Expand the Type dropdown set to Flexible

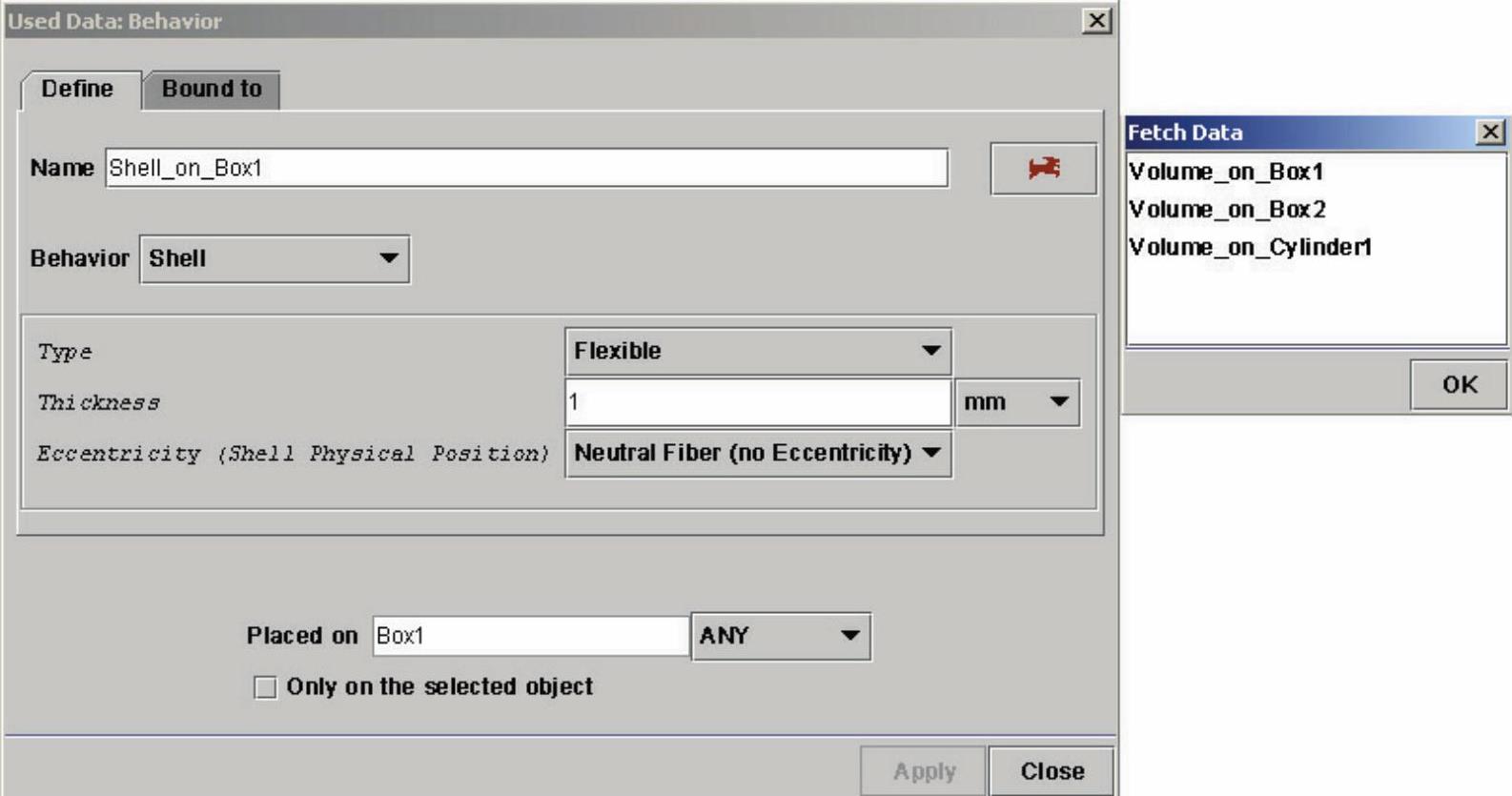(x=758, y=351)
